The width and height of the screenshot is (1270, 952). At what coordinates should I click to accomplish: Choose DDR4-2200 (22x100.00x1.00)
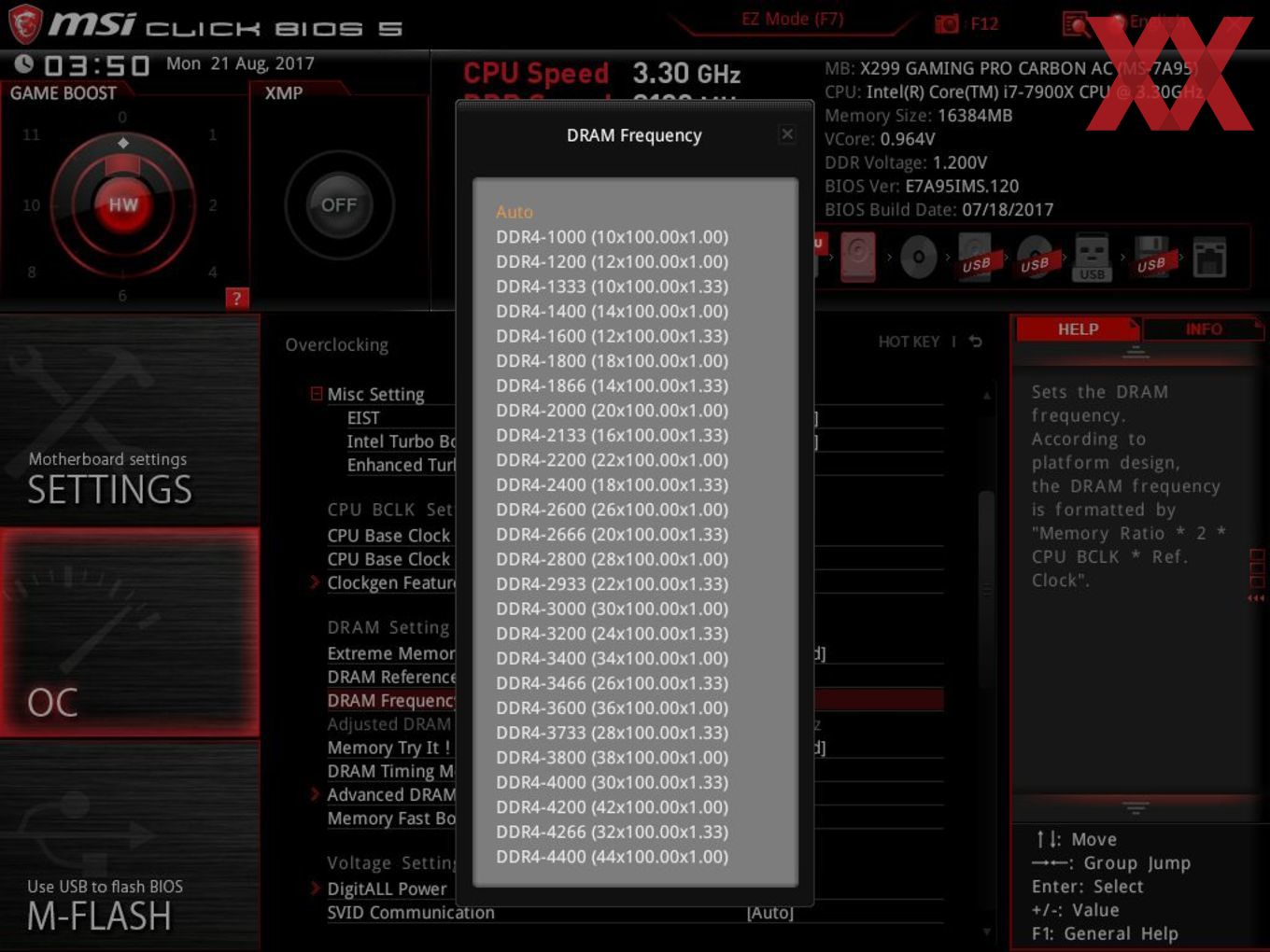point(612,460)
